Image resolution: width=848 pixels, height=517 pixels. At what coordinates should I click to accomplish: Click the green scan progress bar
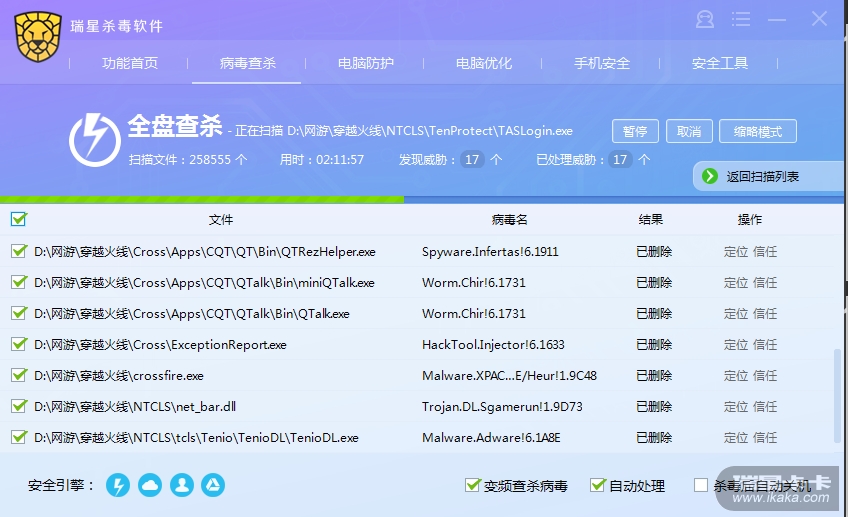coord(202,200)
